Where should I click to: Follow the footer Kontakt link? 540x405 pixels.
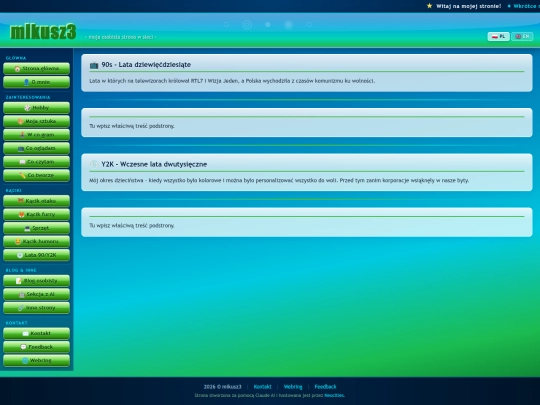(x=262, y=387)
